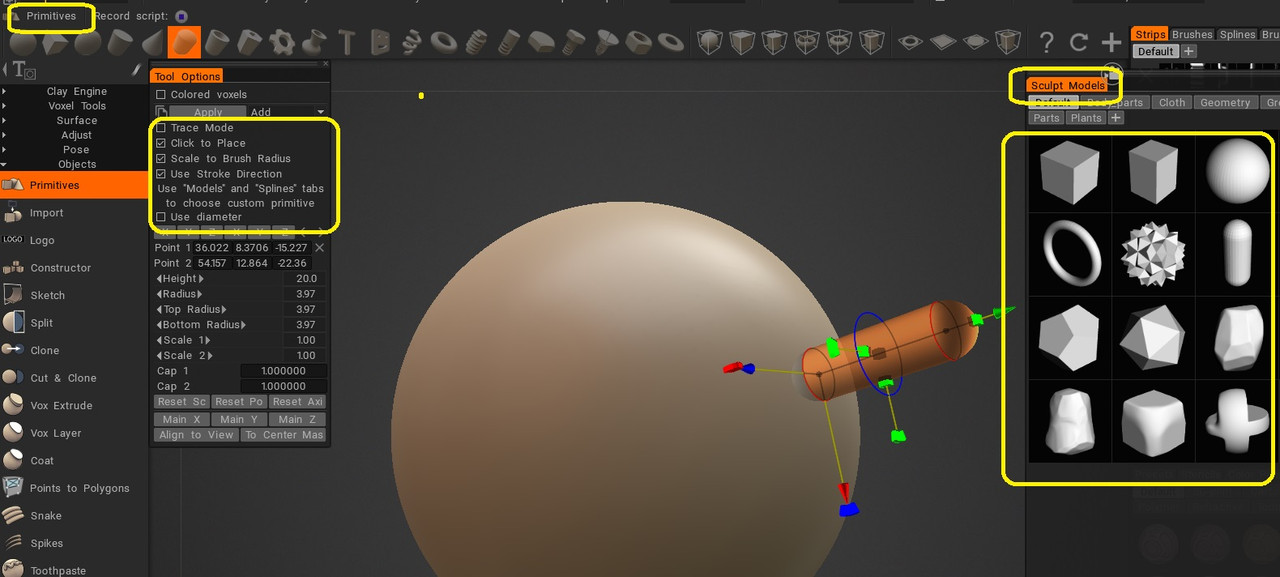Choose the screw thread primitive
The width and height of the screenshot is (1280, 577).
click(x=476, y=43)
